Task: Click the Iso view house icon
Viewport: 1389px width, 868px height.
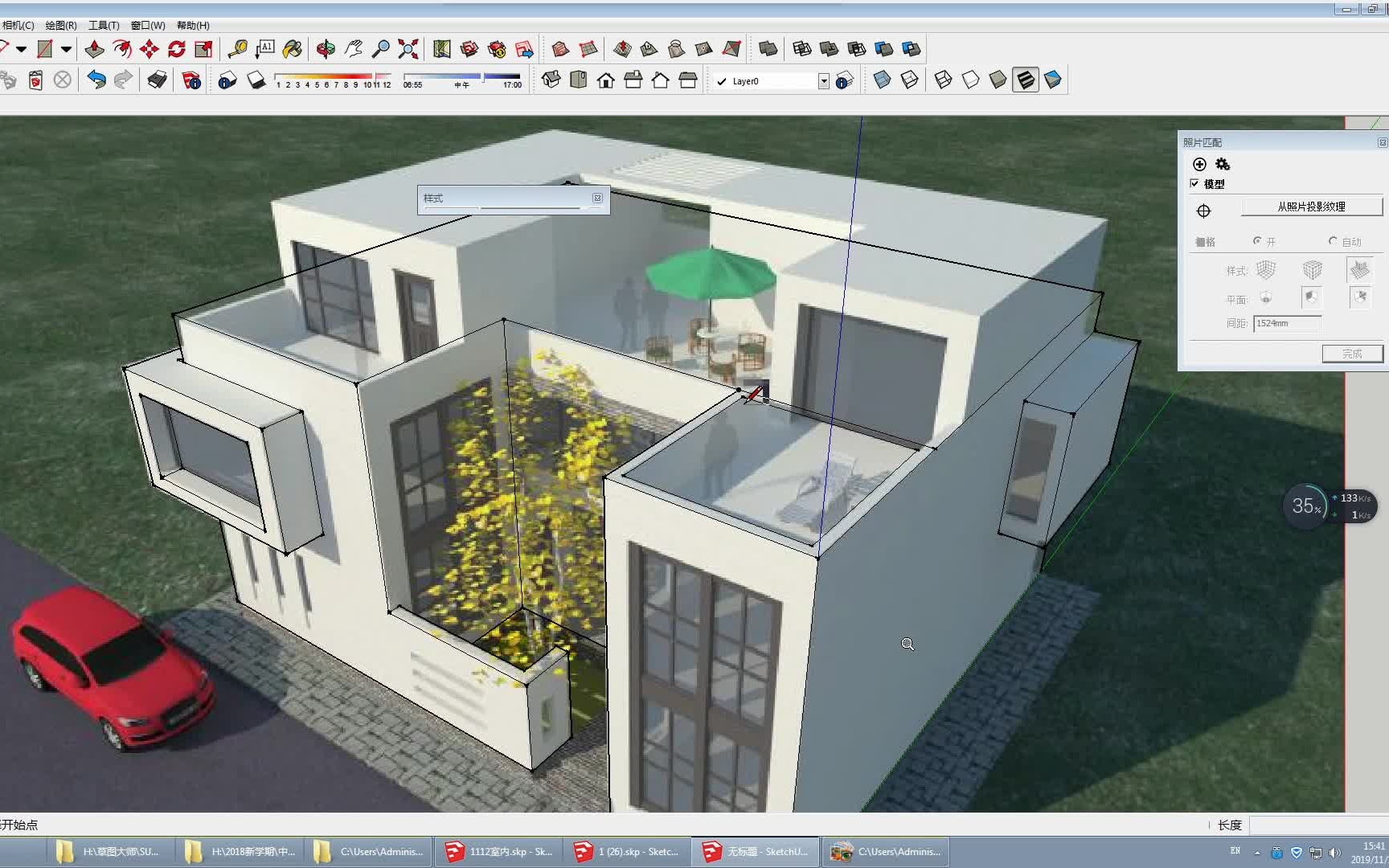Action: [553, 80]
